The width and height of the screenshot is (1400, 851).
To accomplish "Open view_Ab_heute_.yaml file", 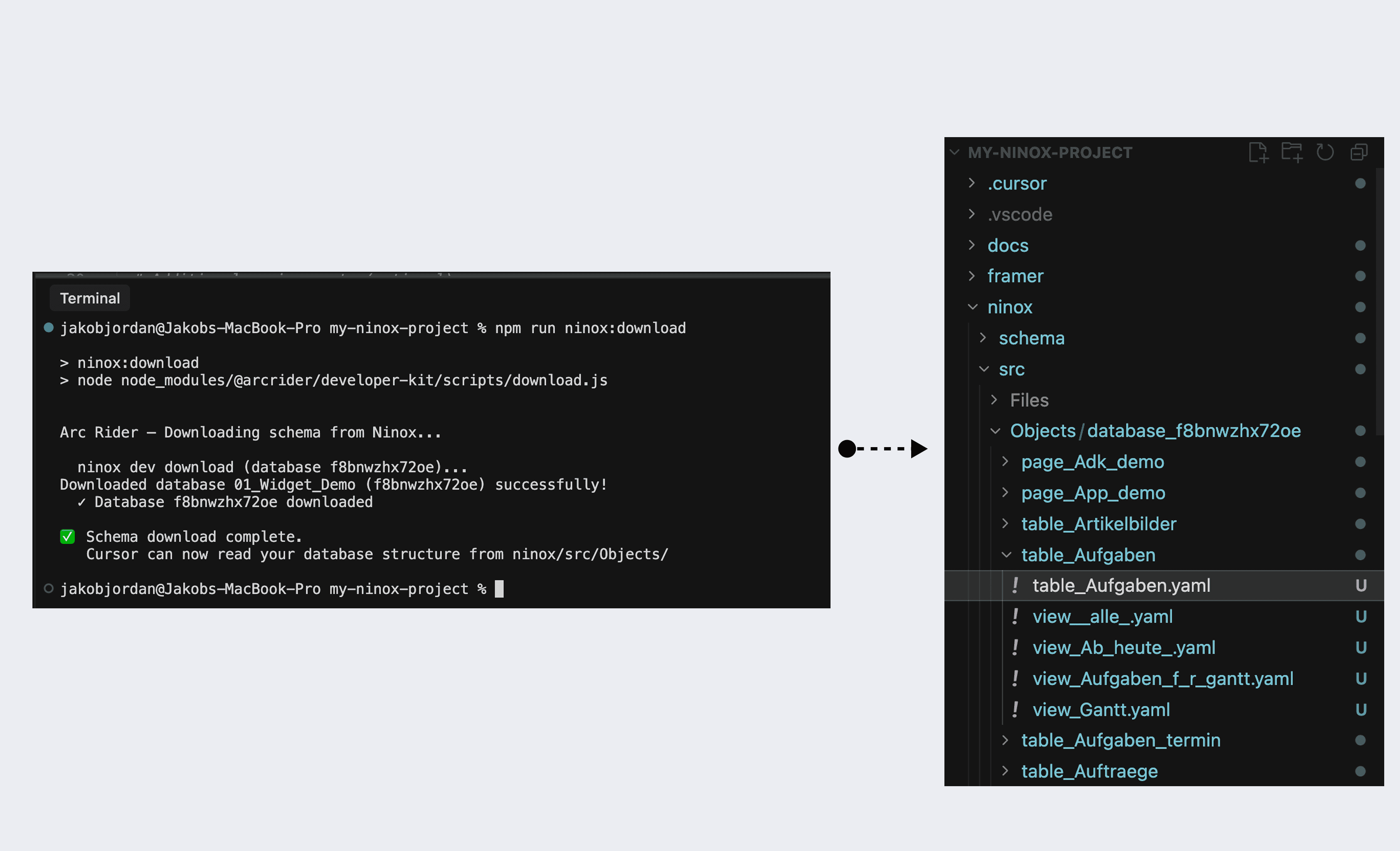I will pos(1123,648).
